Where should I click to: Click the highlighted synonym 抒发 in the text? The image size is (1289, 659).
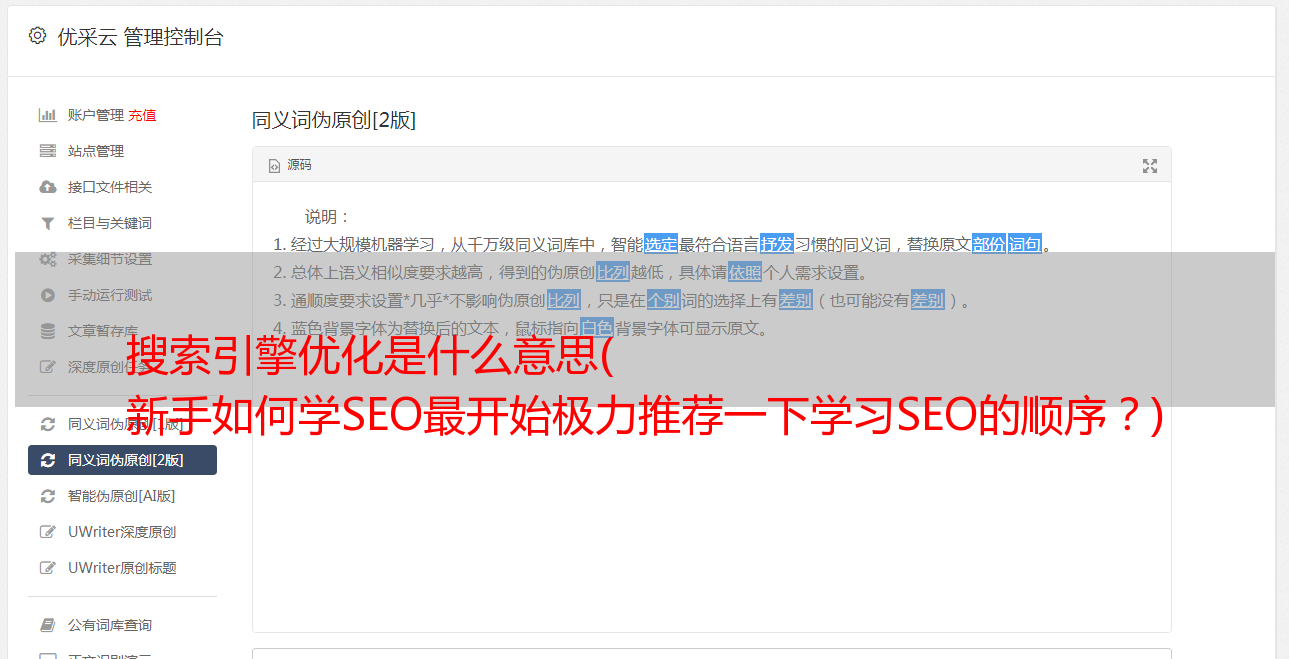pyautogui.click(x=777, y=244)
